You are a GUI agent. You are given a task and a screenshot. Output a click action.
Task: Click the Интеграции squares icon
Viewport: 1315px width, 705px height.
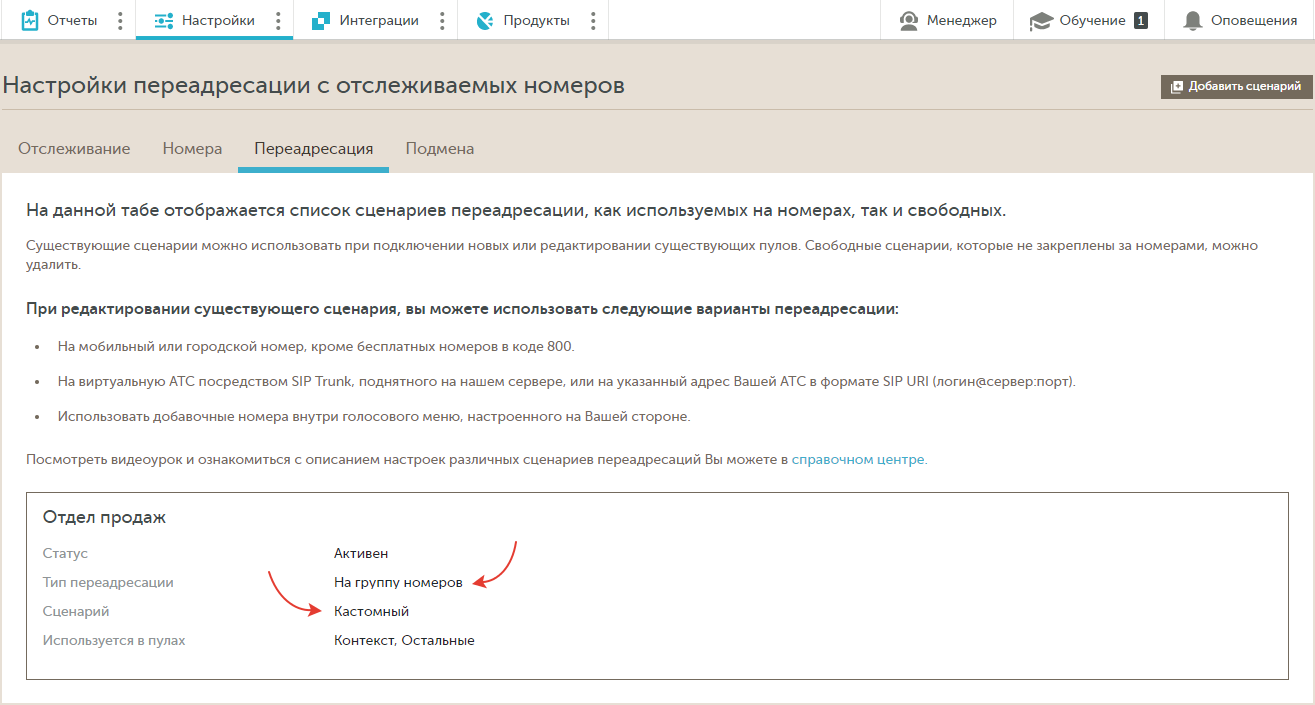tap(321, 20)
